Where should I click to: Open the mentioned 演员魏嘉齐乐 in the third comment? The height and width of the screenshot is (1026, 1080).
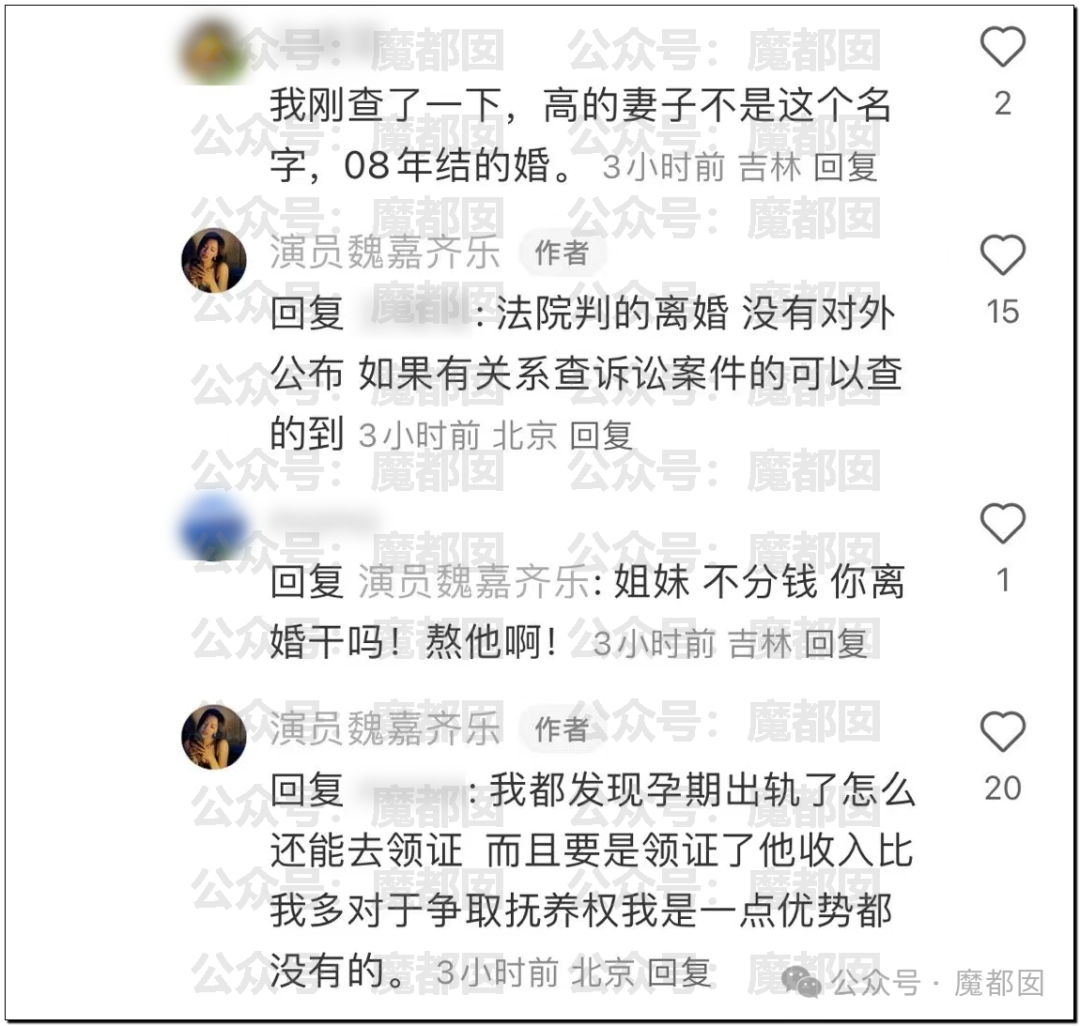474,582
